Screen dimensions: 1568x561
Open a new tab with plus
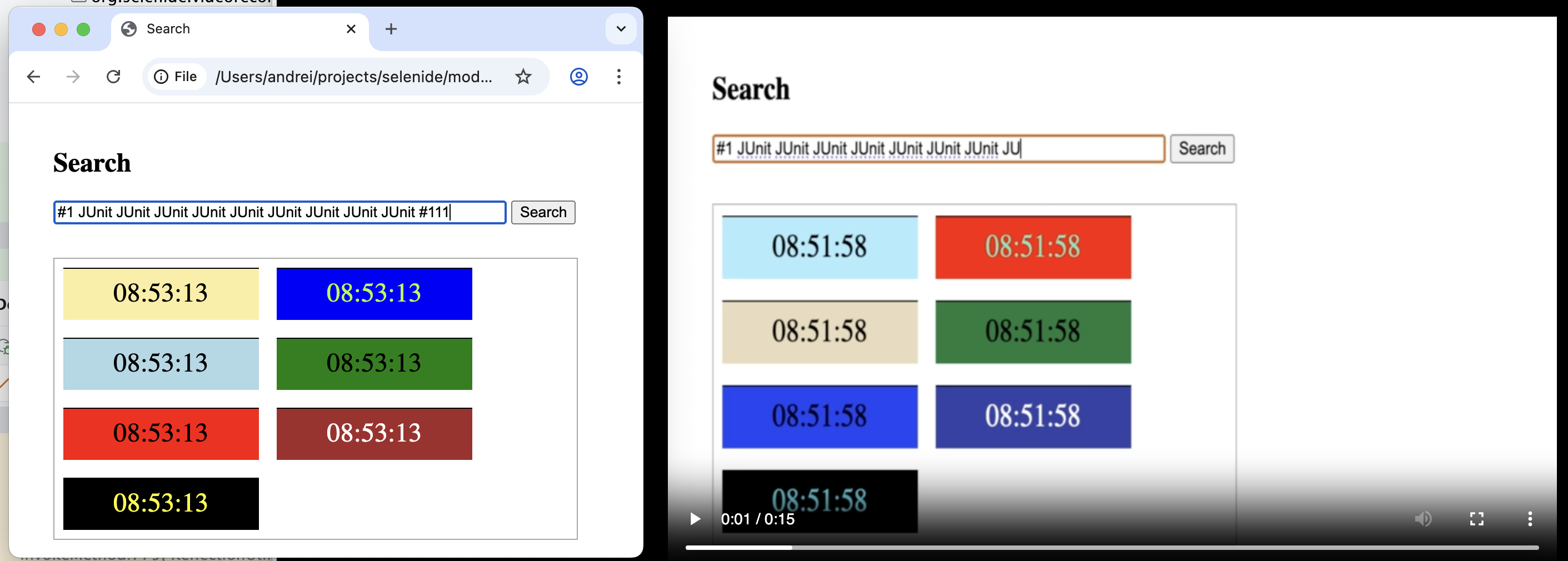[x=391, y=28]
